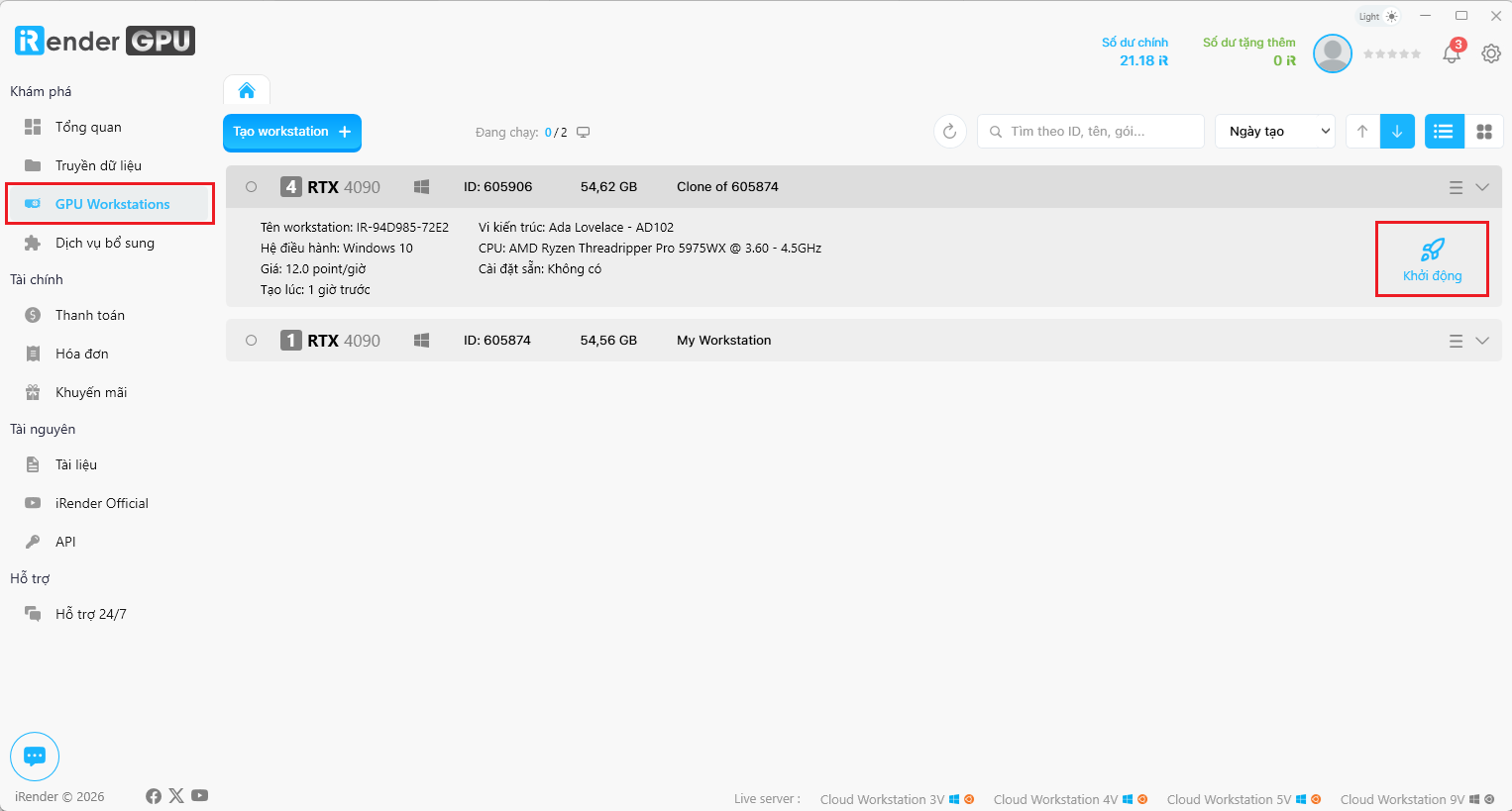This screenshot has width=1512, height=811.
Task: Click monitor icon beside Đang chạy count
Action: (x=584, y=133)
